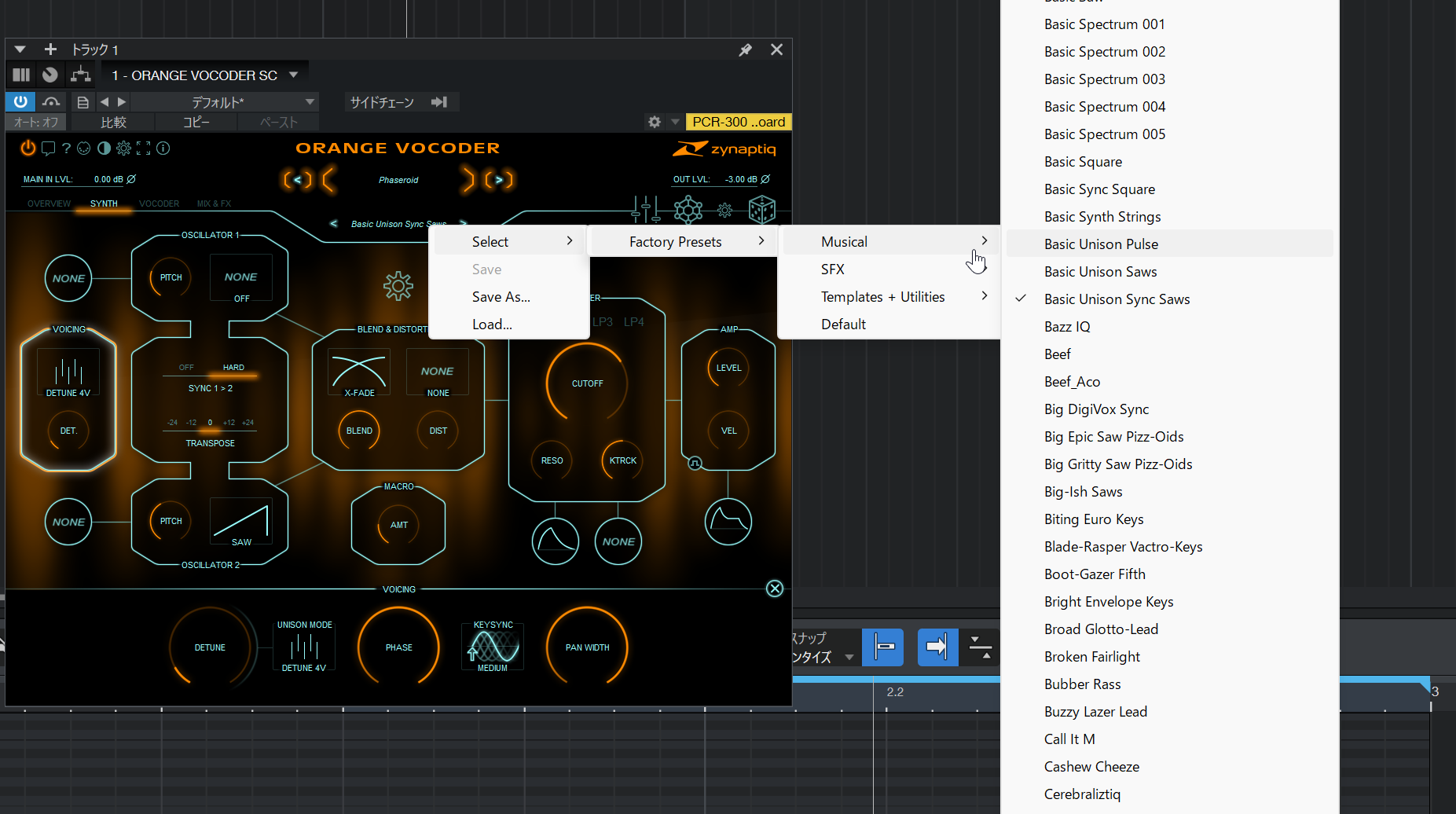Expand the Select submenu
The width and height of the screenshot is (1456, 814).
510,242
